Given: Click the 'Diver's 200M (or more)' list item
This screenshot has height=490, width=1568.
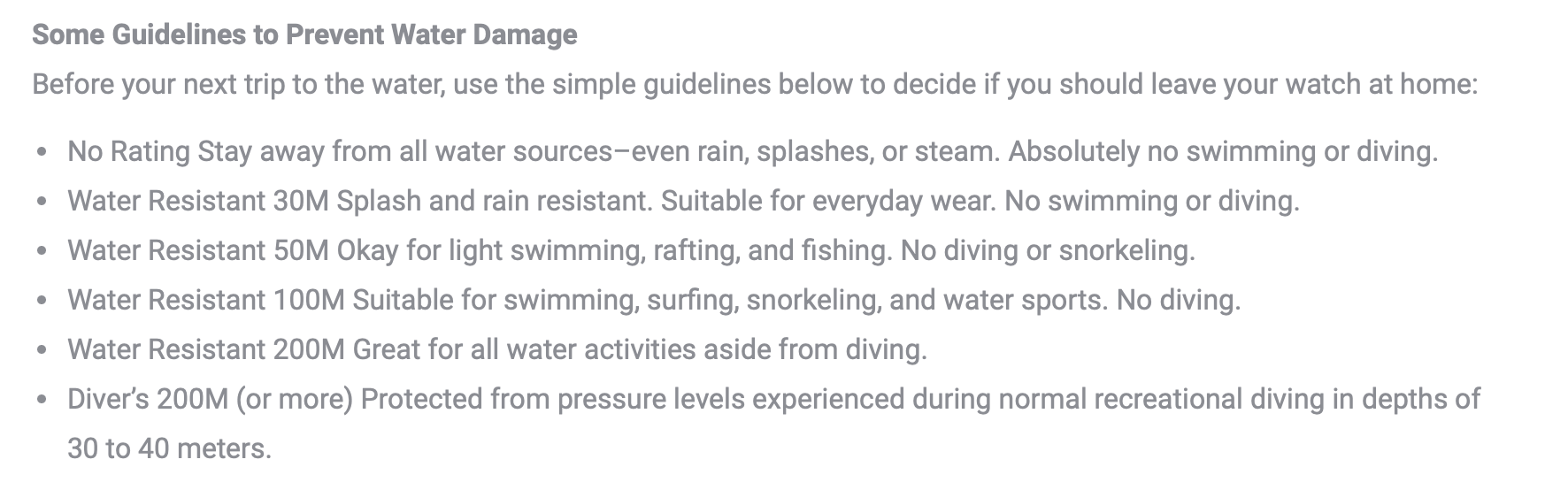Looking at the screenshot, I should click(x=773, y=424).
